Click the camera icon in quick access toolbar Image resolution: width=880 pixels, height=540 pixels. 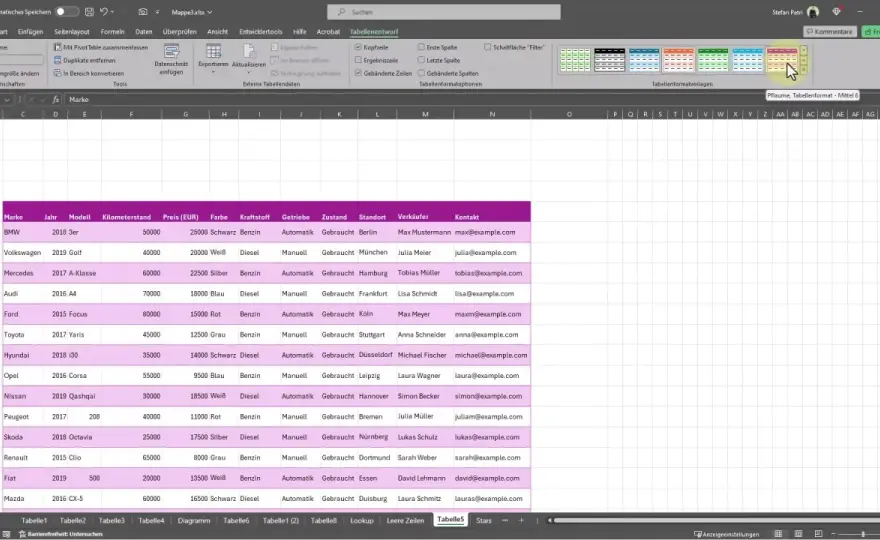tap(143, 12)
